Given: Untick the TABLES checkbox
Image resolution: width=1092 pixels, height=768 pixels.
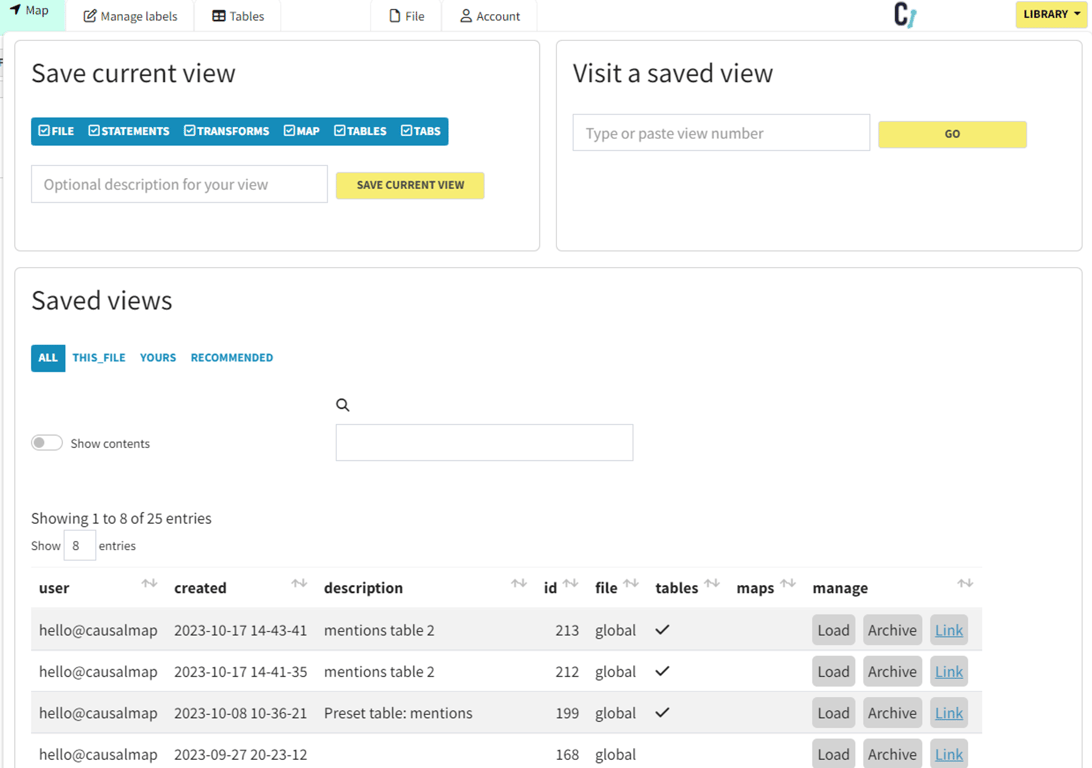Looking at the screenshot, I should pyautogui.click(x=340, y=131).
